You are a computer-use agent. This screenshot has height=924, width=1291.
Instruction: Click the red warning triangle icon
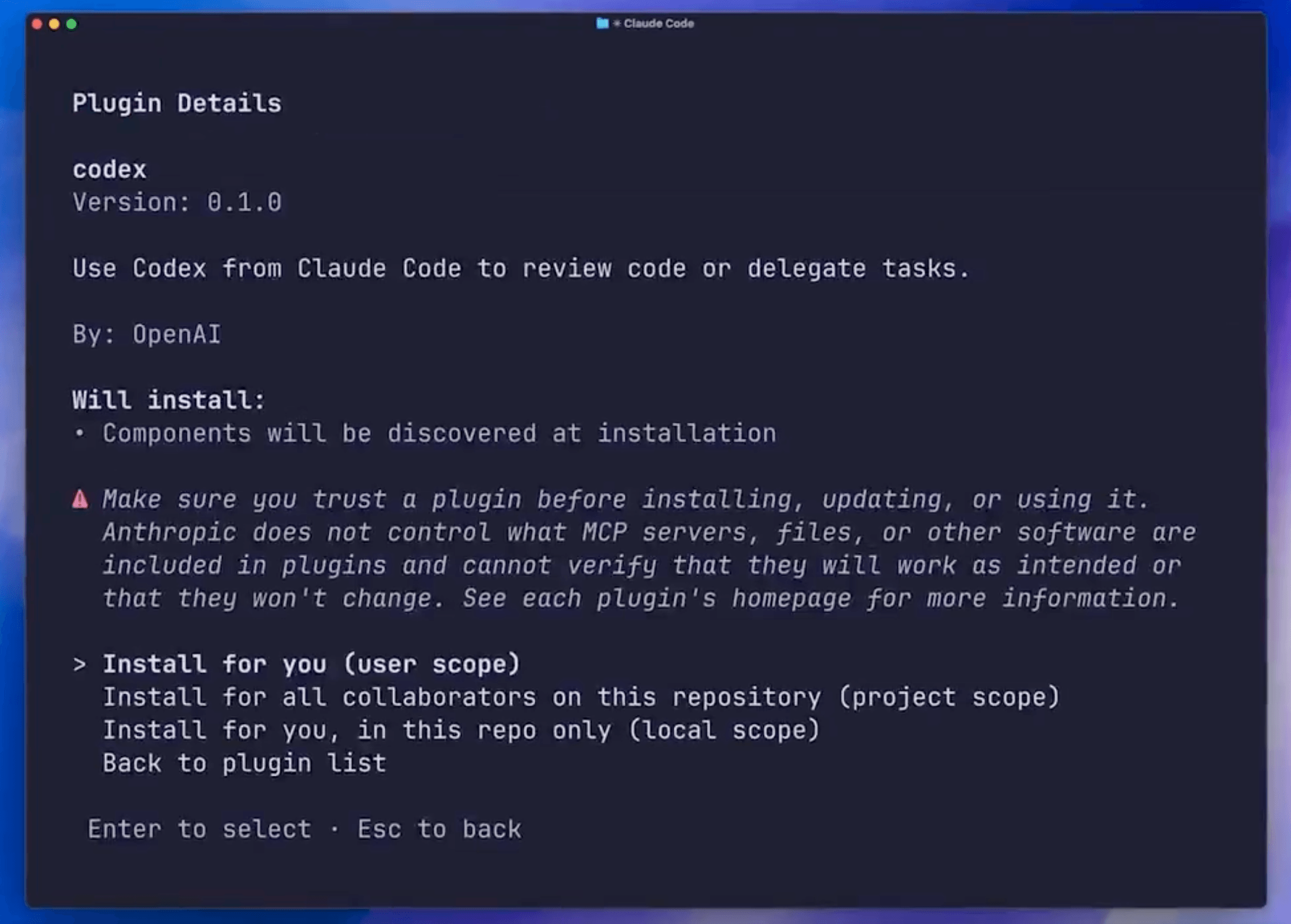[80, 499]
